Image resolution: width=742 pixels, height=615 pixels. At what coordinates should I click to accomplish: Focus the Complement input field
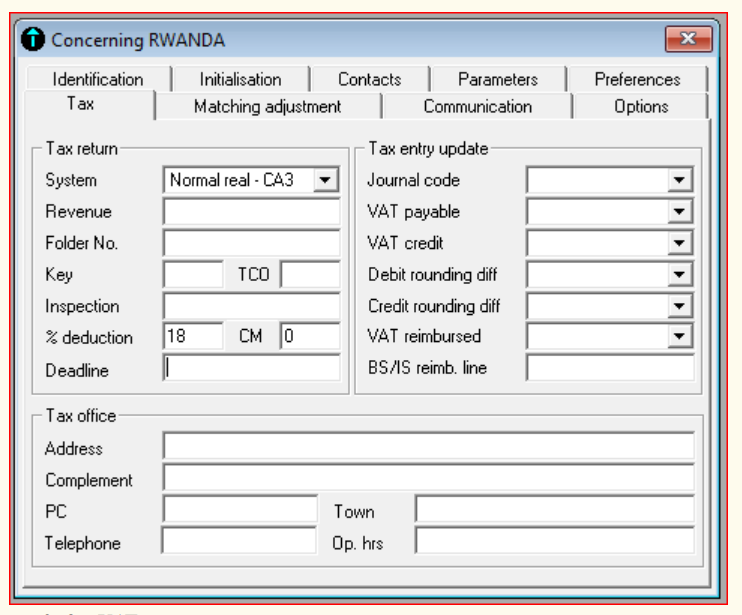429,478
